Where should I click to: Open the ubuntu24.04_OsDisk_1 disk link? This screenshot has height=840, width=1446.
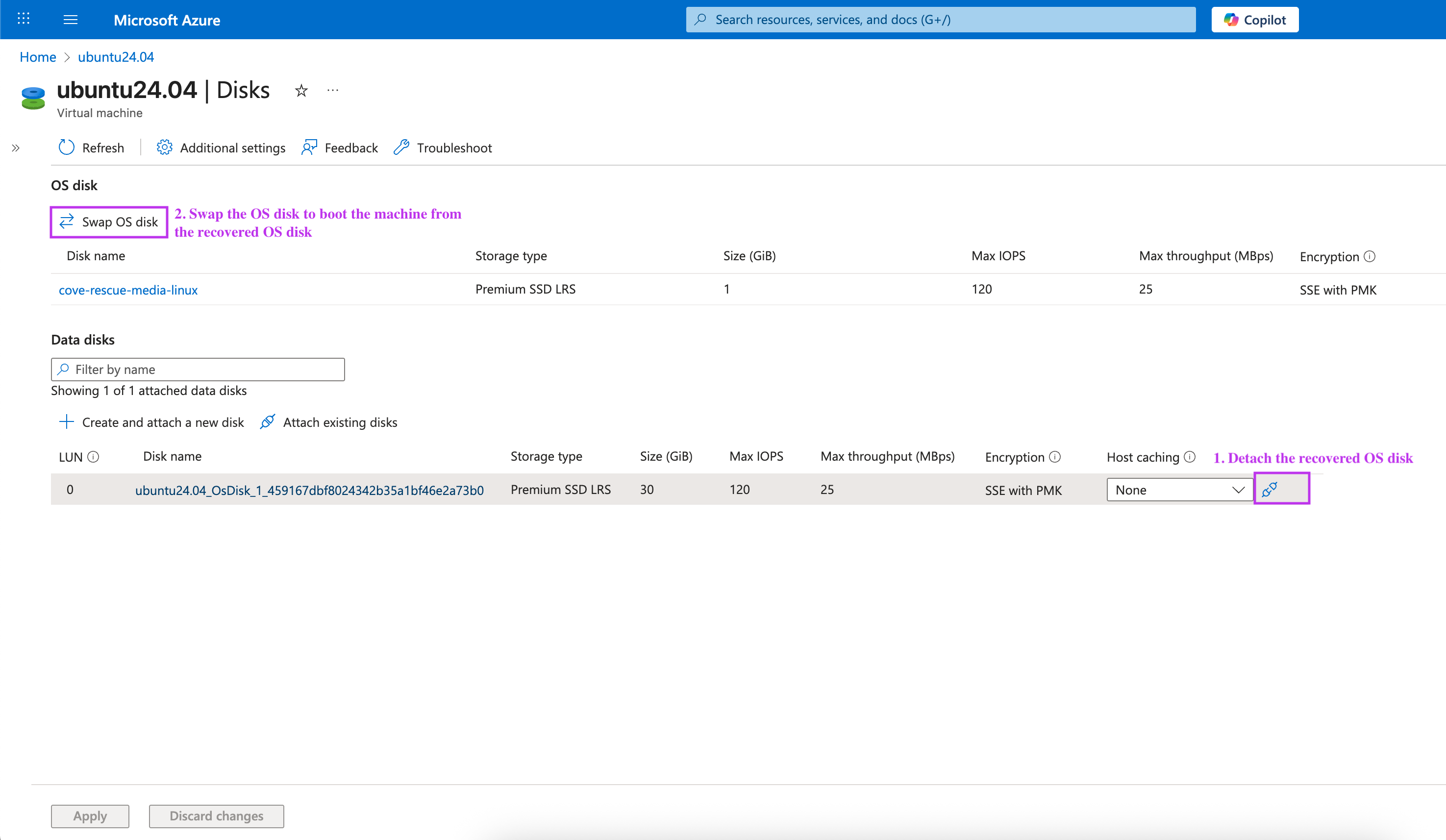click(309, 490)
